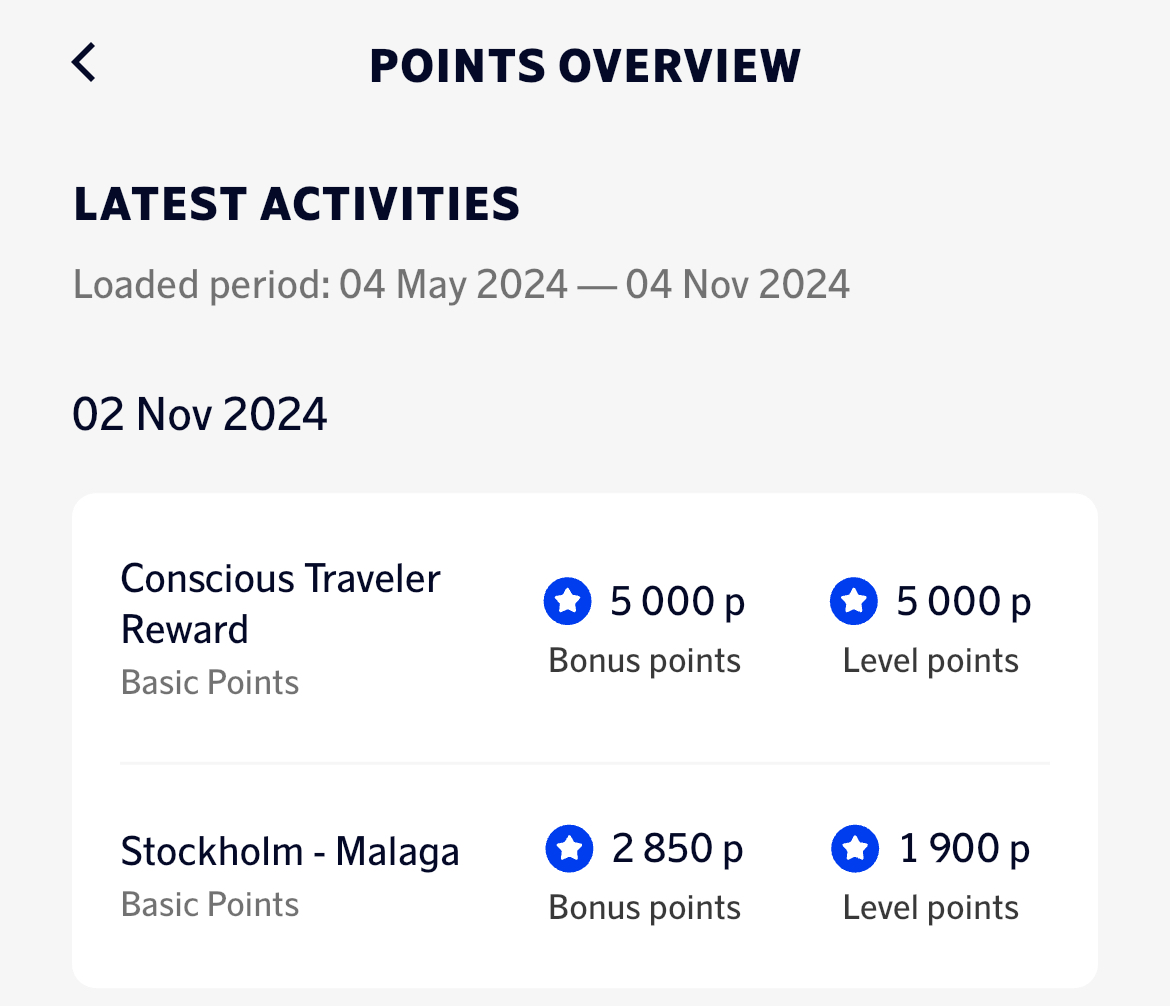The image size is (1170, 1006).
Task: Open the Conscious Traveler Reward activity
Action: (x=281, y=604)
